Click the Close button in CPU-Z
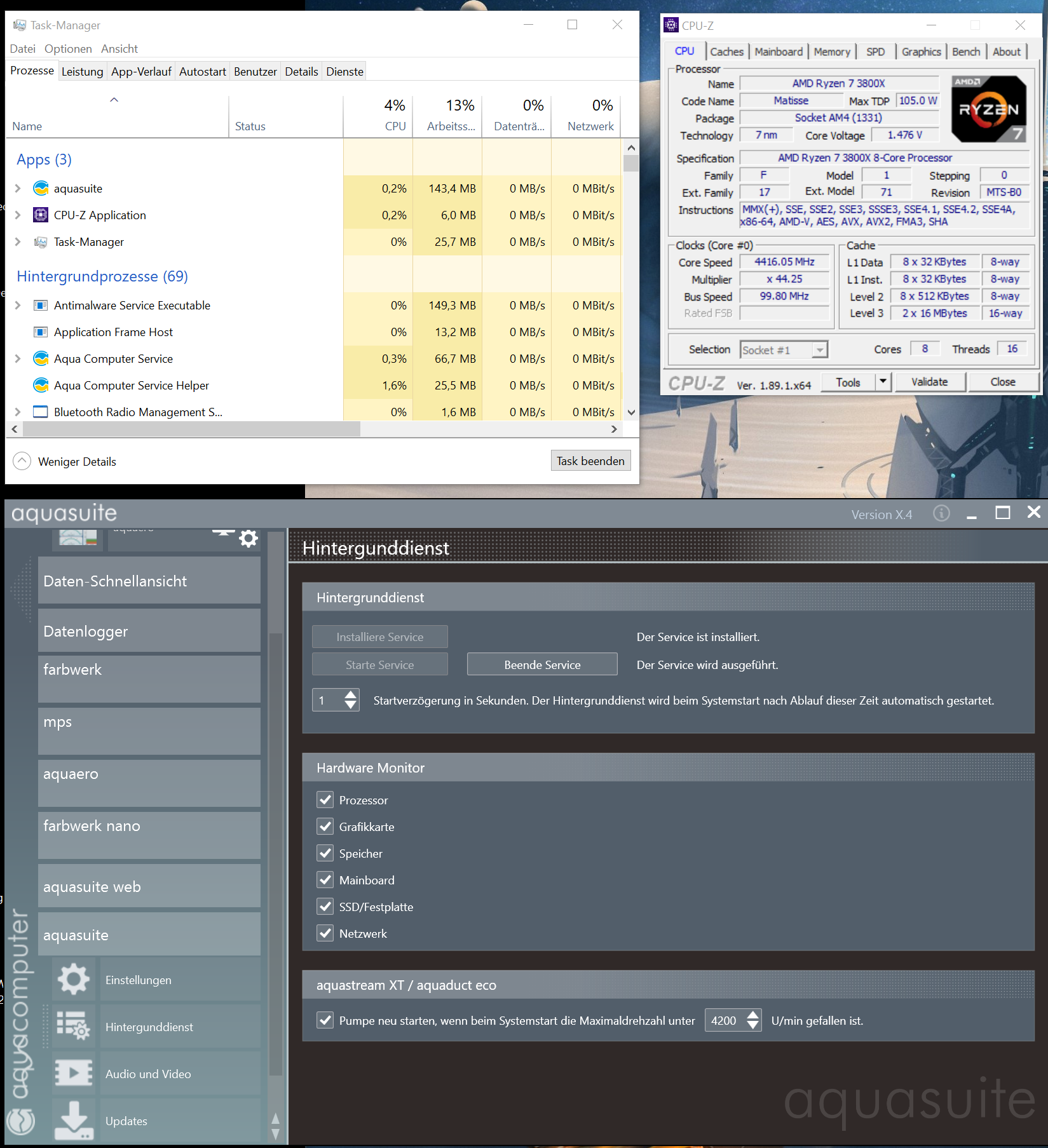The width and height of the screenshot is (1048, 1148). 1003,382
